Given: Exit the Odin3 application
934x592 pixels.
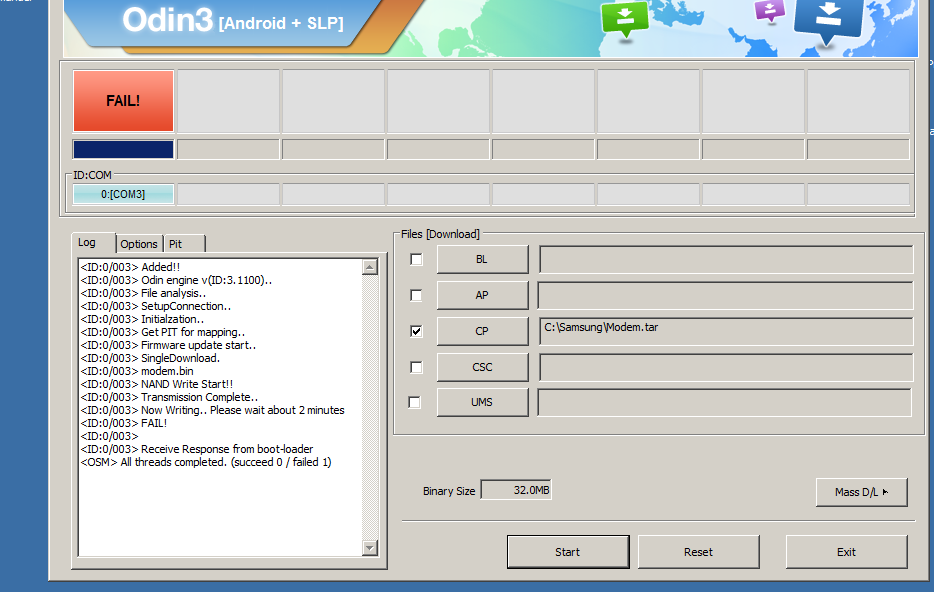Looking at the screenshot, I should (846, 552).
